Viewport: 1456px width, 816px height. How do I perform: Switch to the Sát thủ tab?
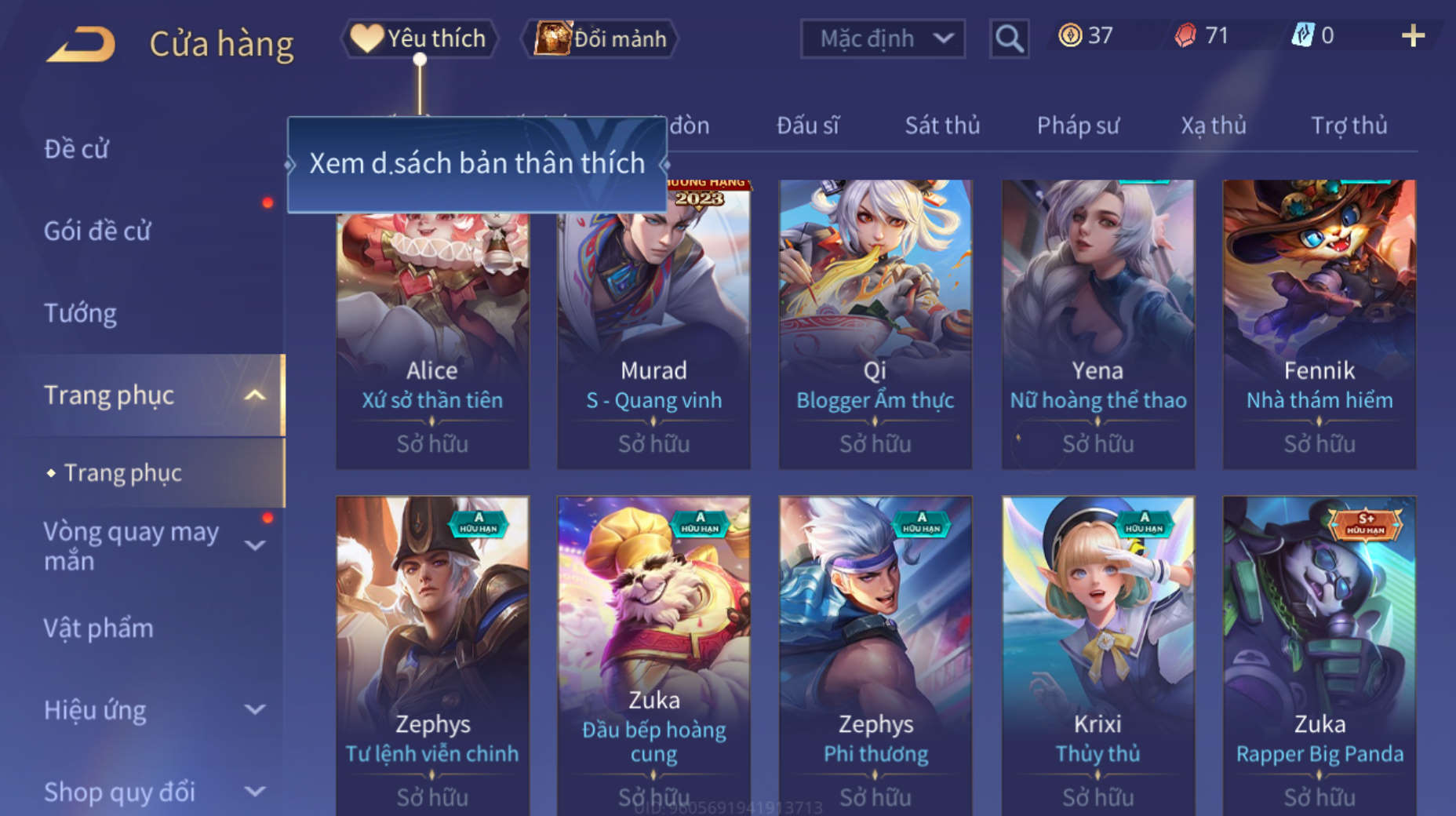[942, 126]
